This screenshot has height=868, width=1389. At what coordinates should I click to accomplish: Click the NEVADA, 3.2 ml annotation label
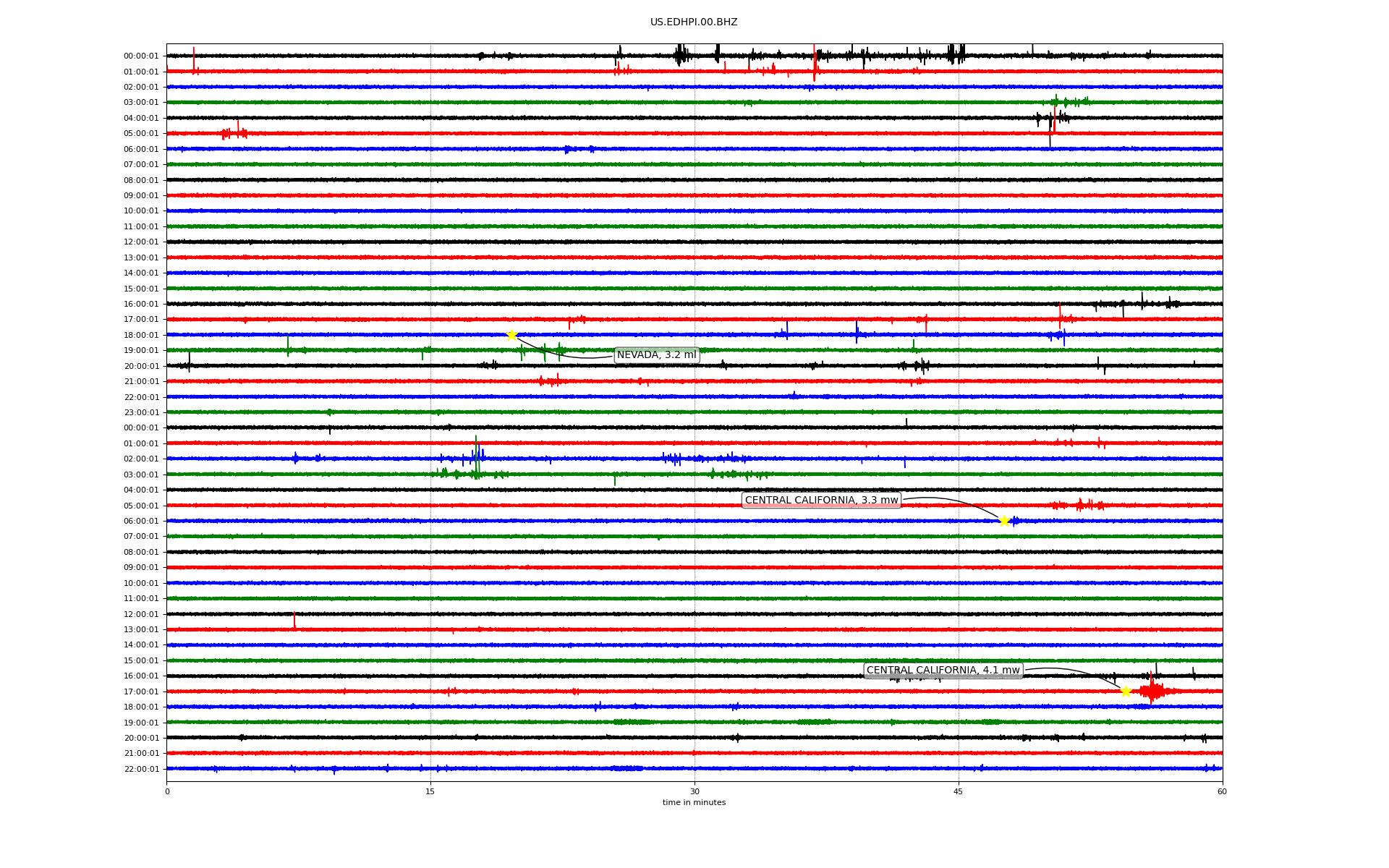tap(656, 355)
